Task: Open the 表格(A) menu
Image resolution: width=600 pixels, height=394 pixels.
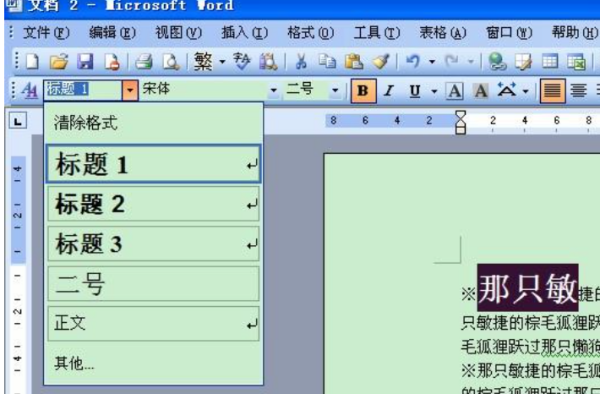Action: click(x=443, y=33)
